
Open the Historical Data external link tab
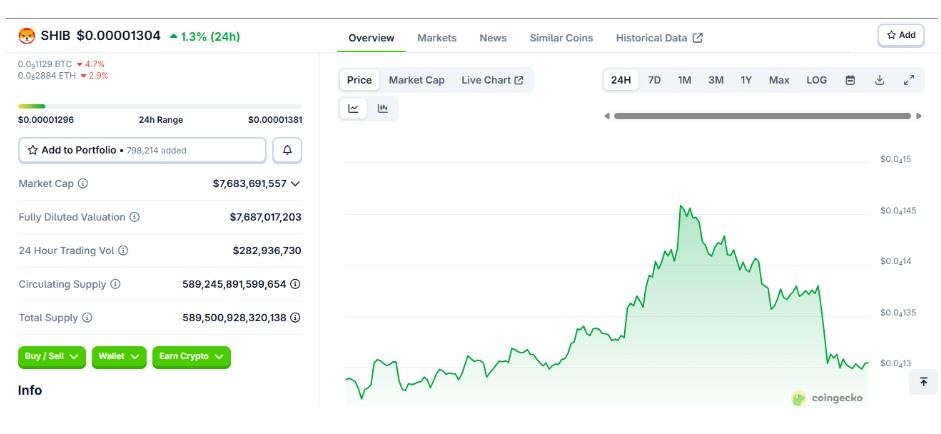659,38
